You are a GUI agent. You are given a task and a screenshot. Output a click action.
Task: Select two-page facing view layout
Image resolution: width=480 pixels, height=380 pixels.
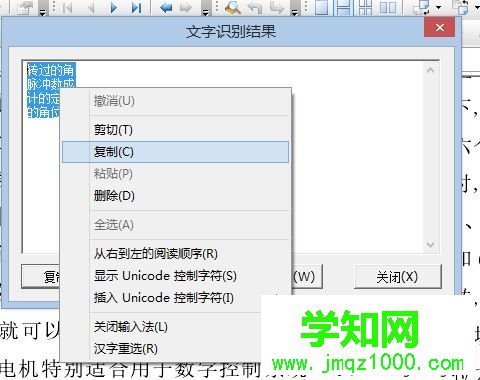[388, 7]
